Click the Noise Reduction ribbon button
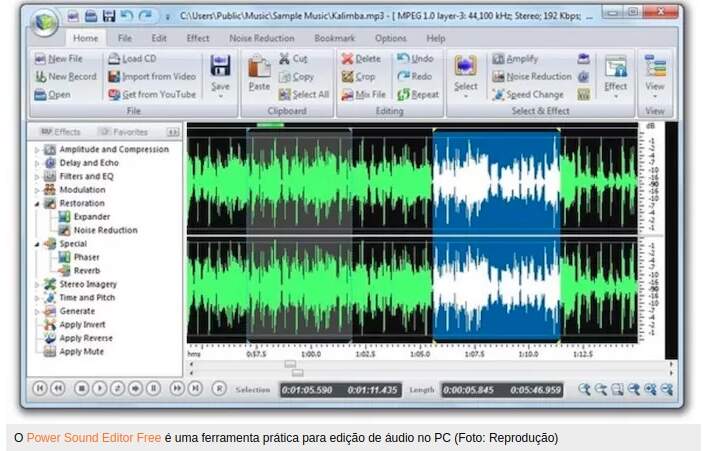Screen dimensions: 703x451 click(498, 77)
